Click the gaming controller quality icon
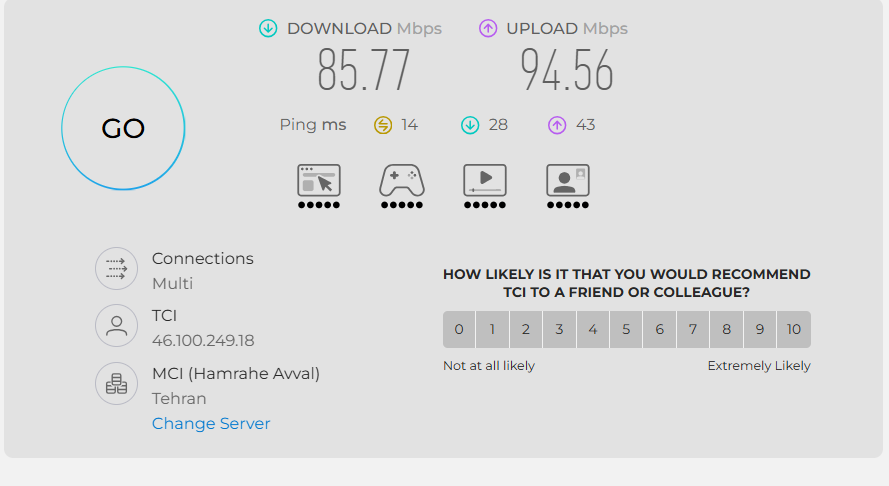 pos(402,180)
